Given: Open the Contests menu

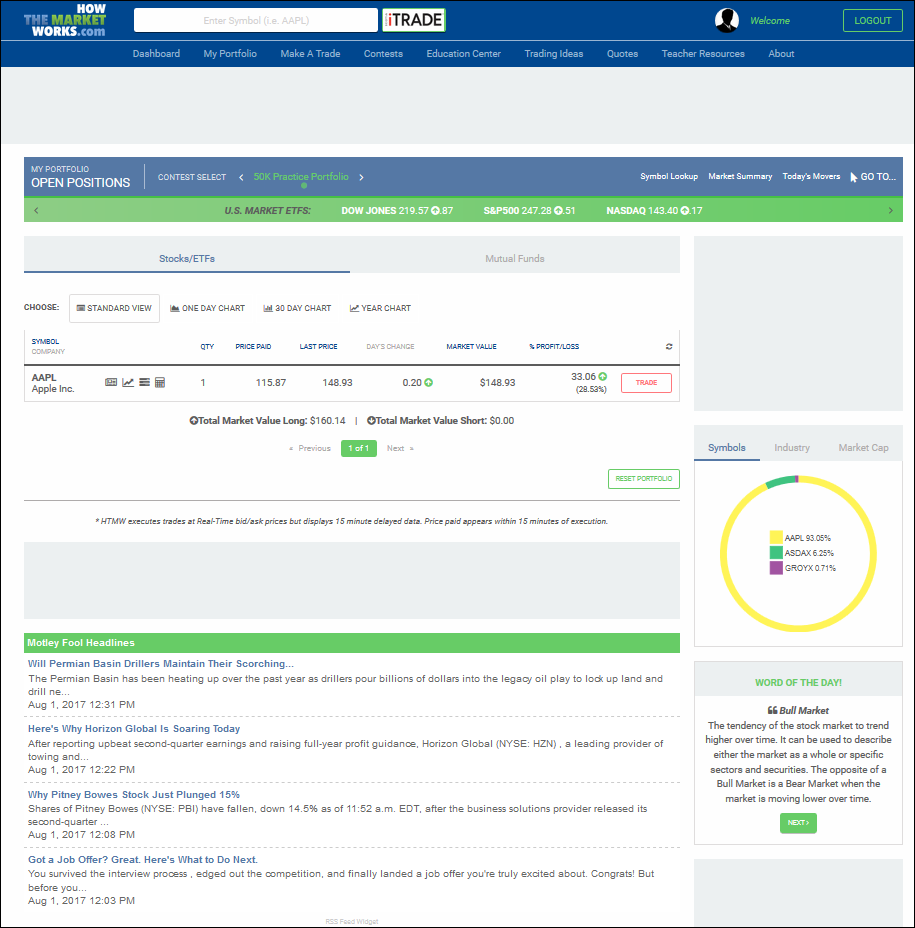Looking at the screenshot, I should pos(384,54).
